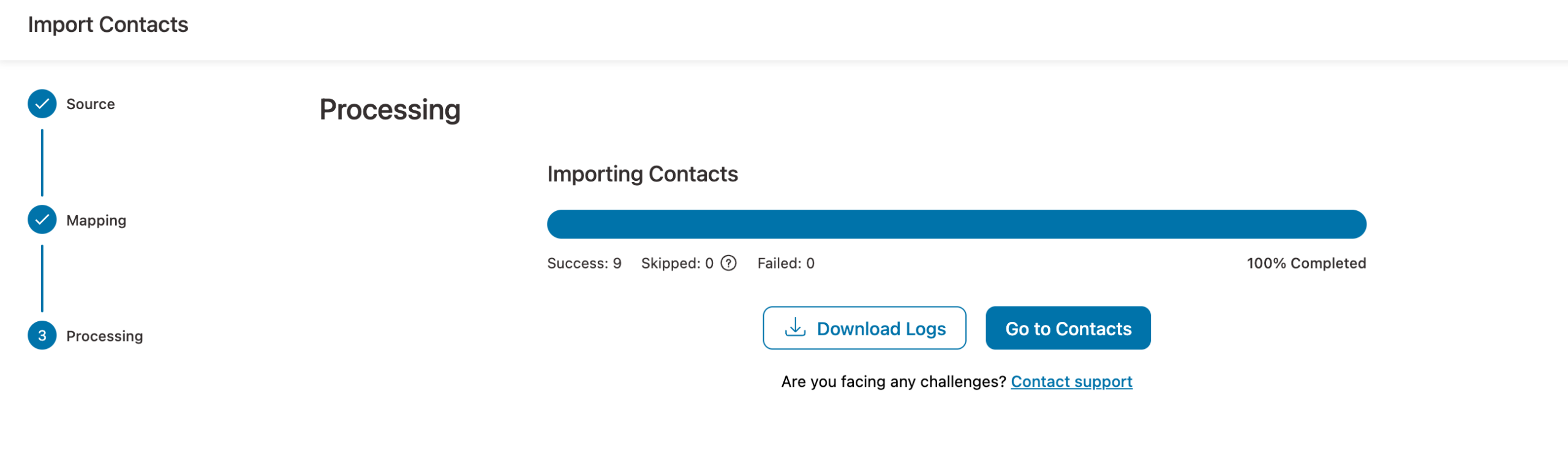Screen dimensions: 1568x469
Task: Open the Contact support link
Action: click(x=1071, y=381)
